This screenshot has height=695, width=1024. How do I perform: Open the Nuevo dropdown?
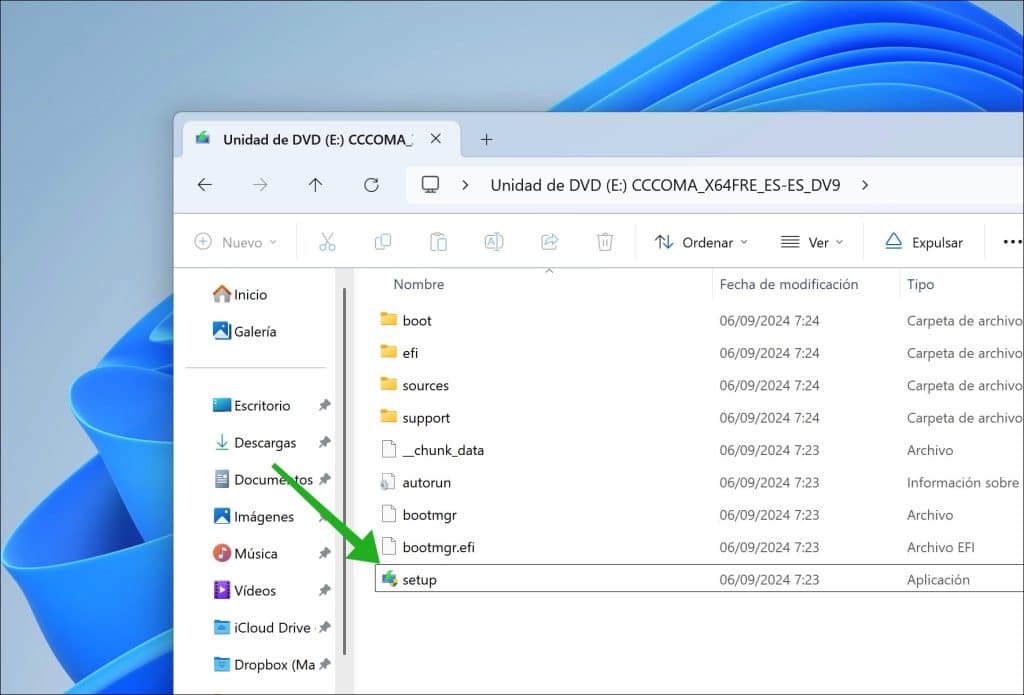pyautogui.click(x=235, y=242)
